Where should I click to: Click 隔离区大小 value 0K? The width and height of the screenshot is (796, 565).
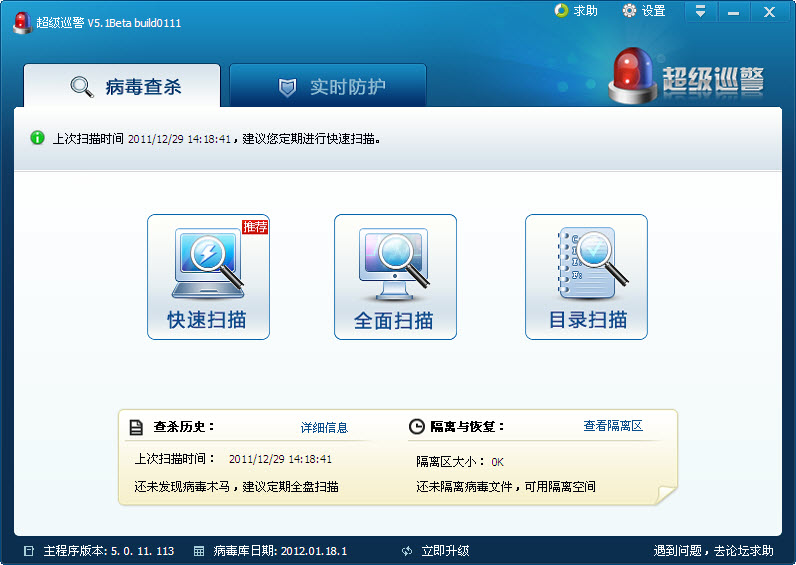pyautogui.click(x=497, y=462)
